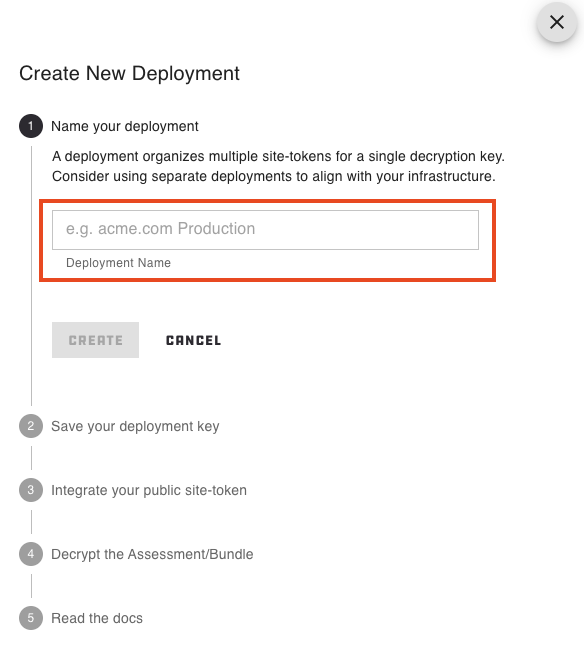
Task: Expand Integrate your public site-token step
Action: [149, 490]
